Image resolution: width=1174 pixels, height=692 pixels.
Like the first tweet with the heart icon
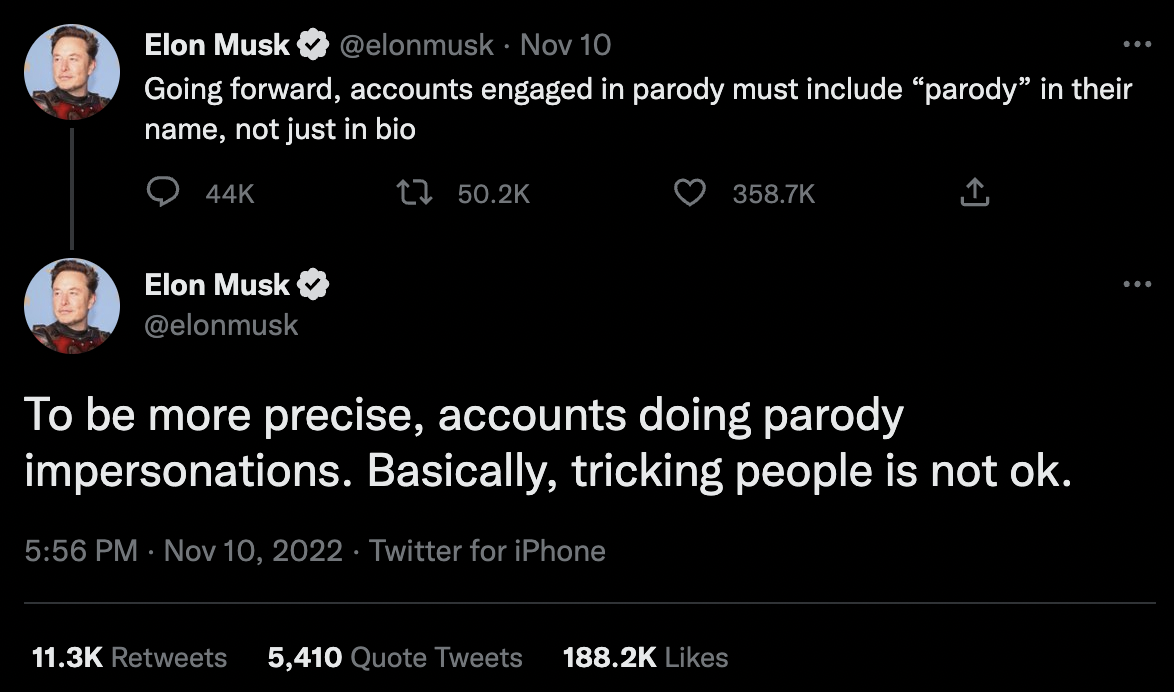pos(690,193)
